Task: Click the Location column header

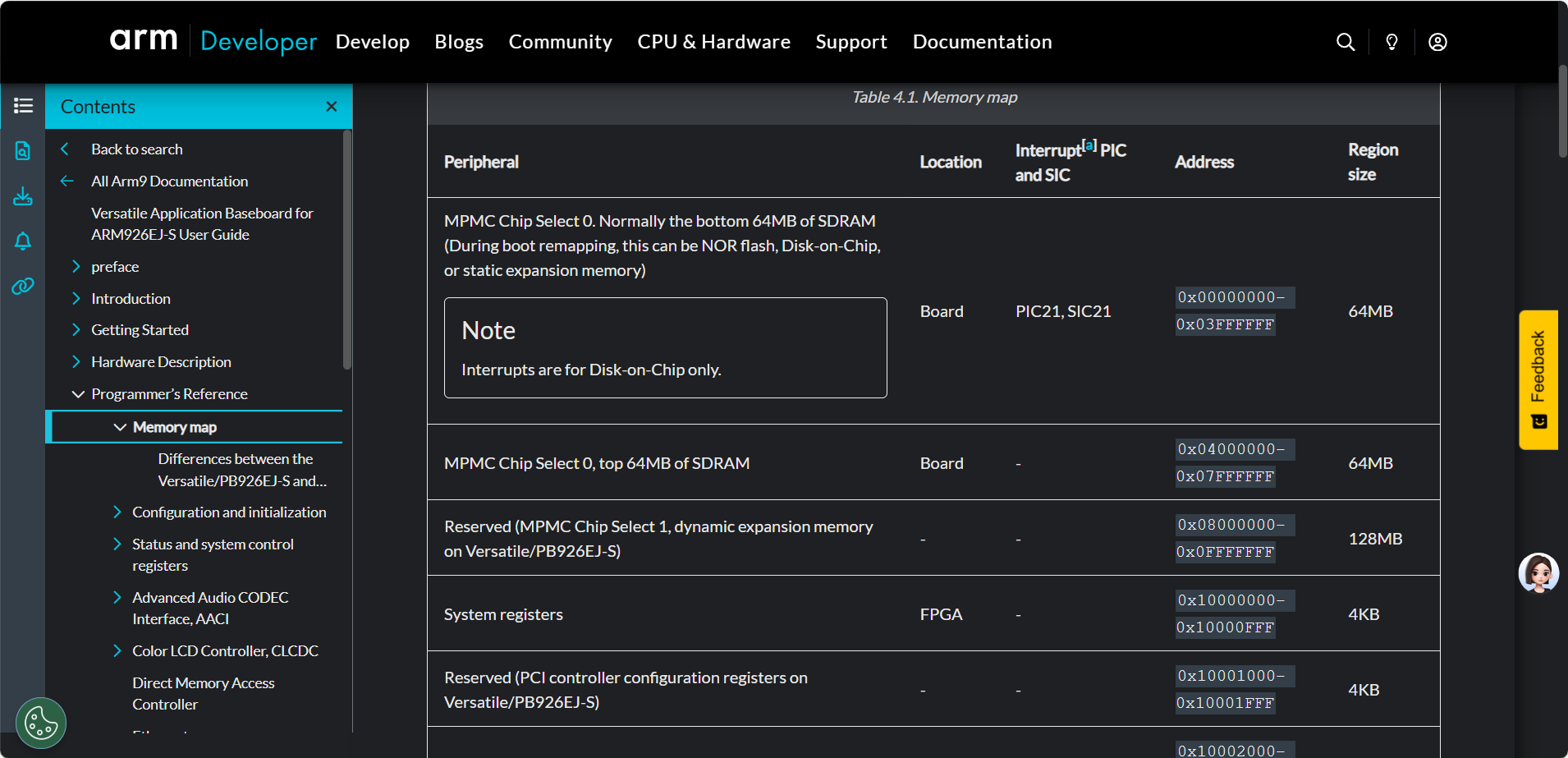Action: (x=951, y=162)
